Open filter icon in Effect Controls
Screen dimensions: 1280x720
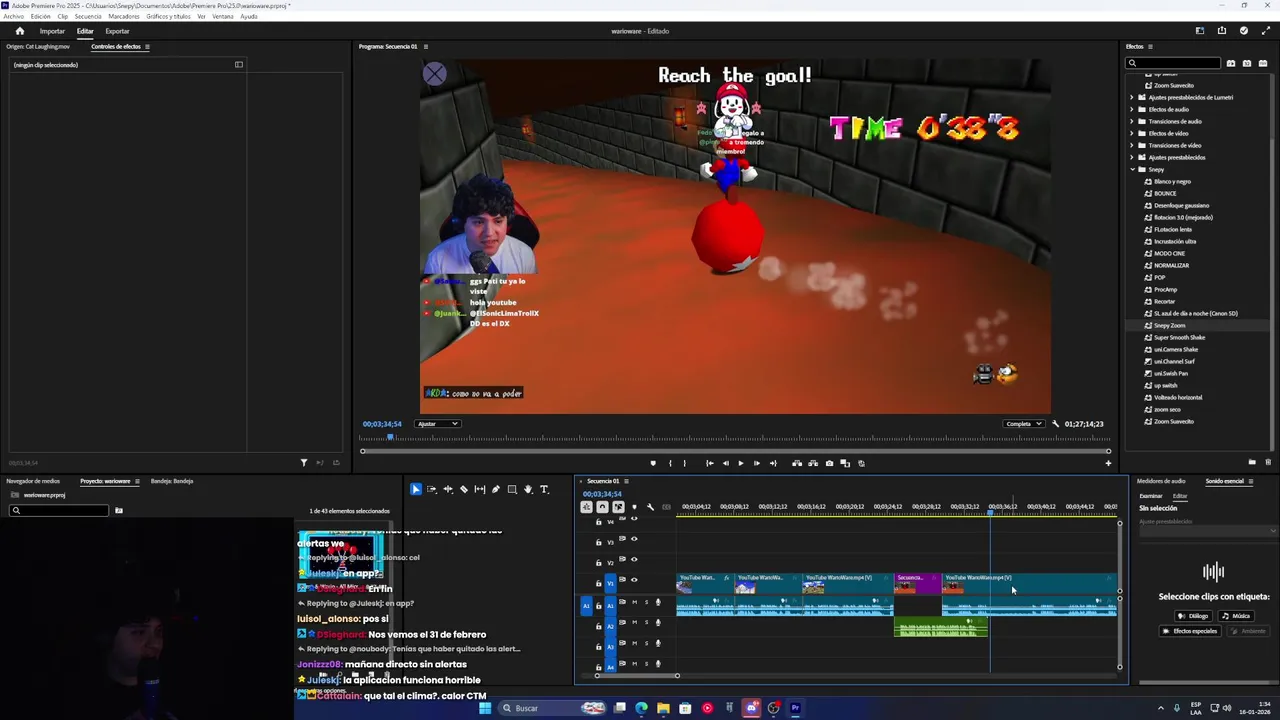click(304, 462)
